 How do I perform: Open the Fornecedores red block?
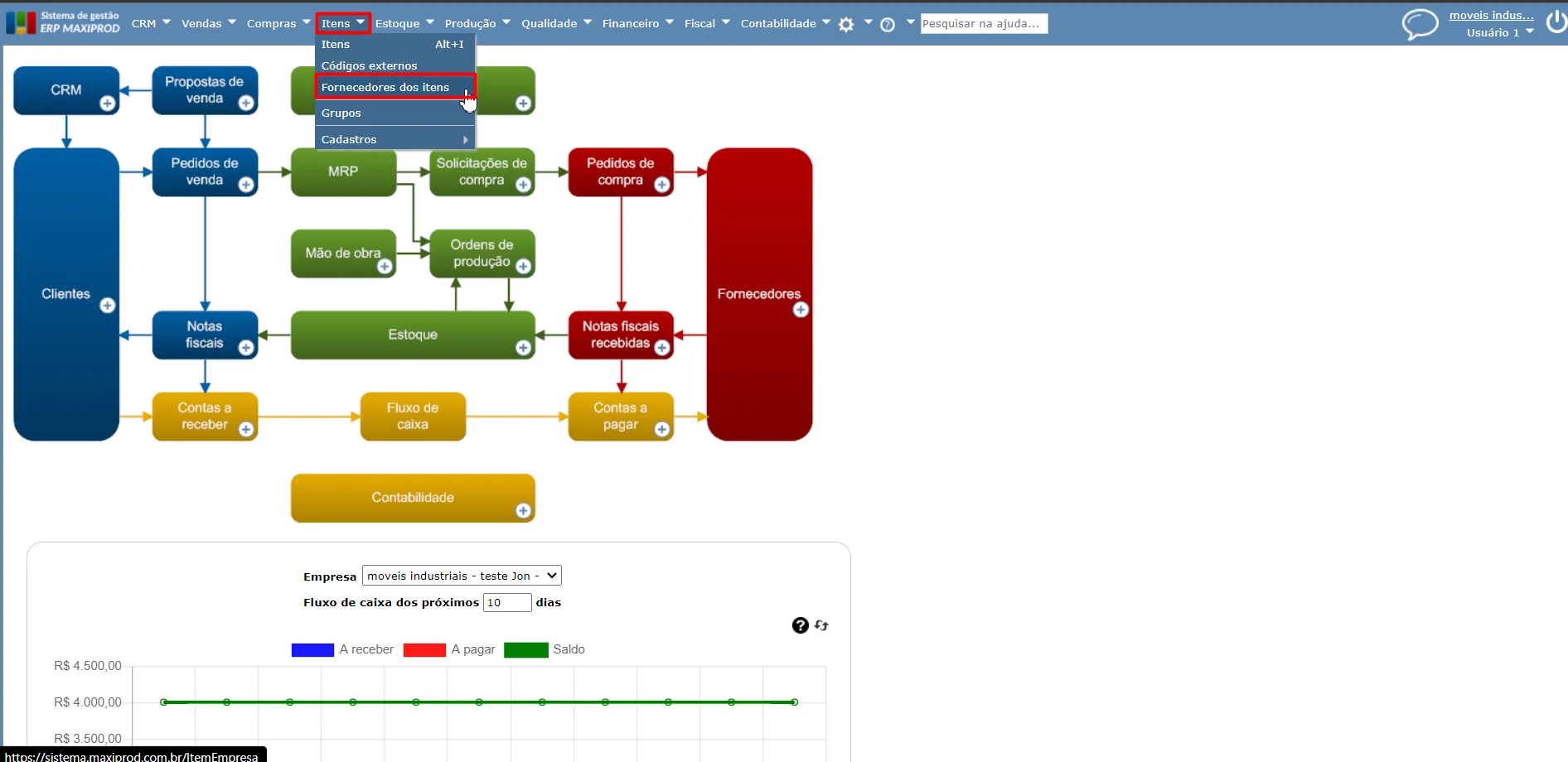(x=759, y=294)
